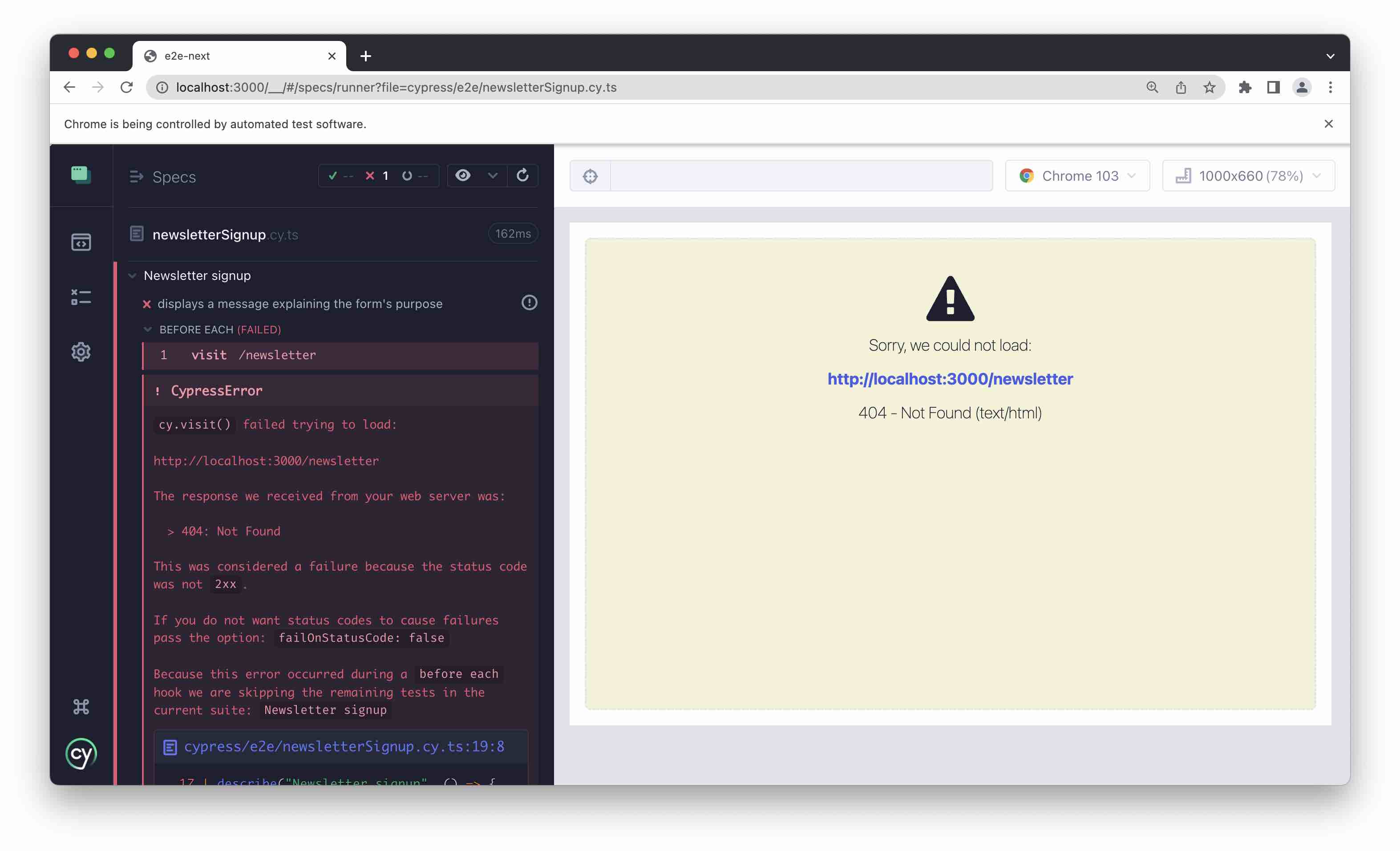Click the element selector crosshair icon

(x=591, y=176)
